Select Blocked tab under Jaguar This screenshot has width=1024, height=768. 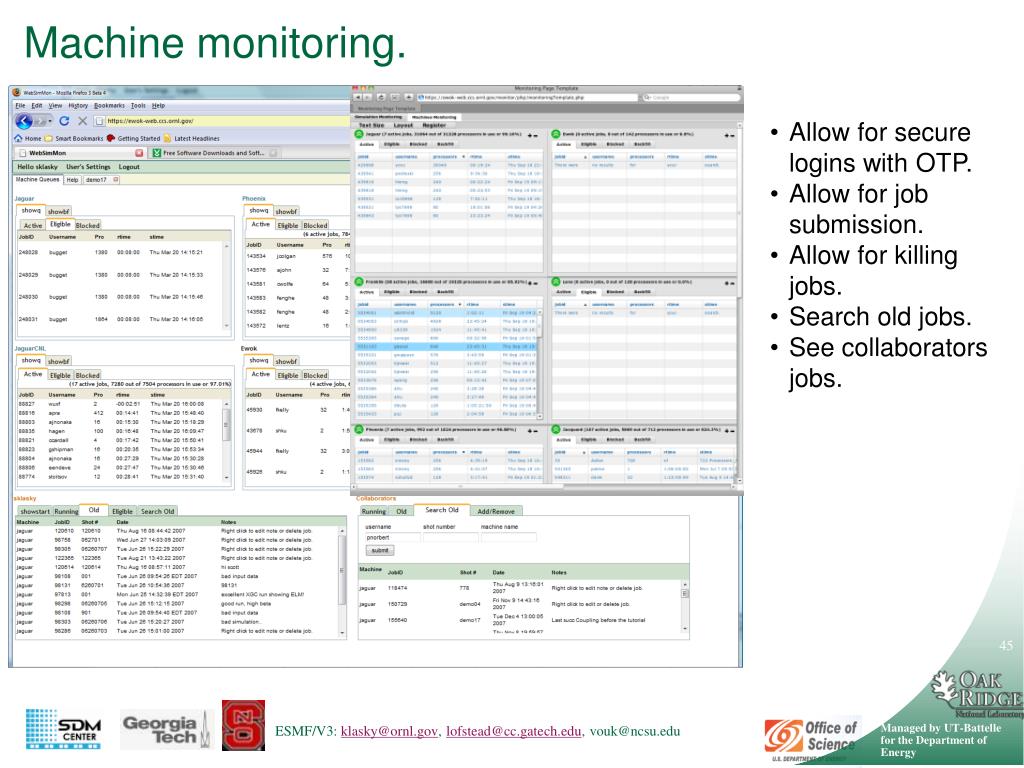coord(88,225)
